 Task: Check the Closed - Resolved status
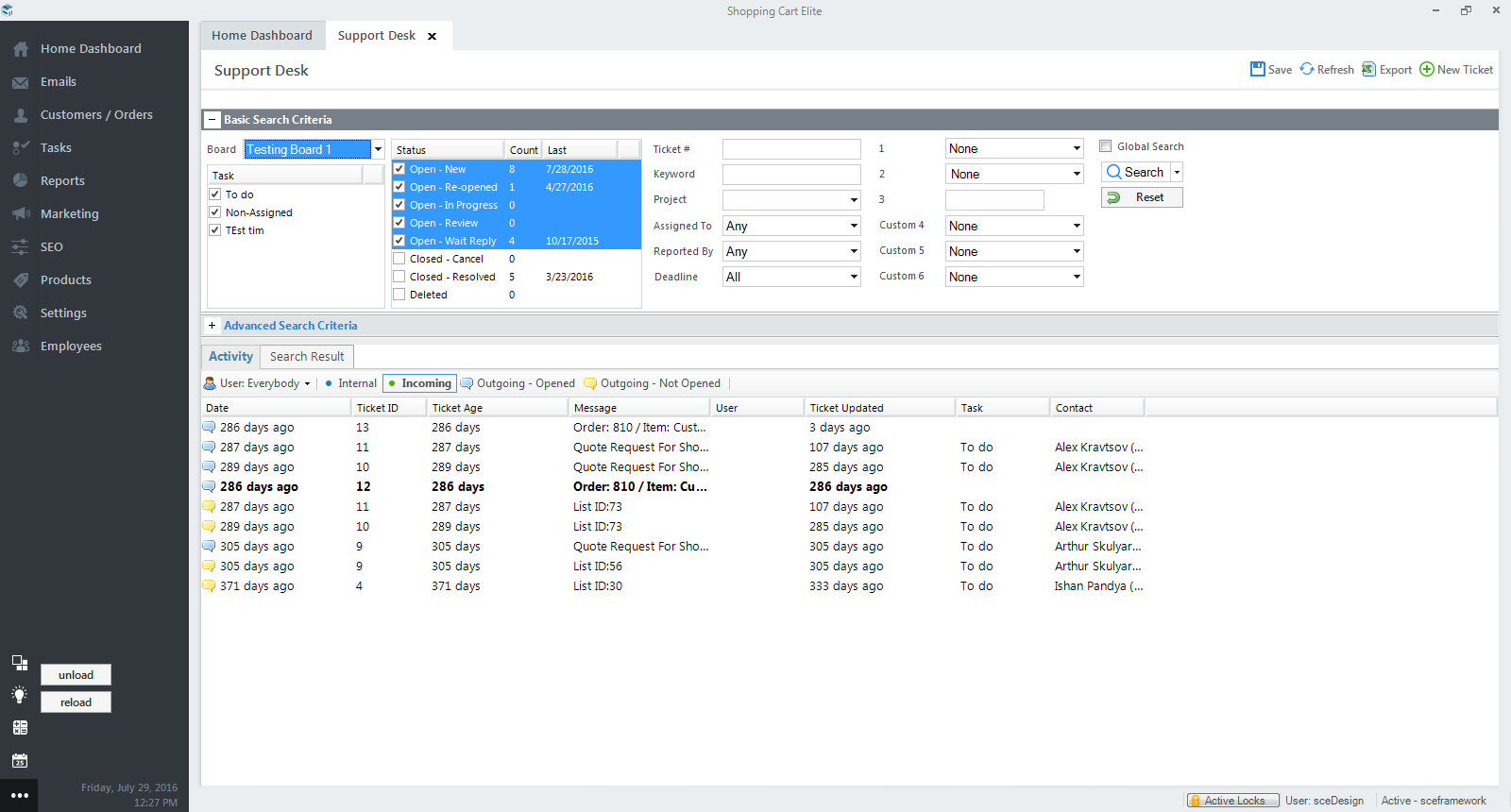(399, 277)
